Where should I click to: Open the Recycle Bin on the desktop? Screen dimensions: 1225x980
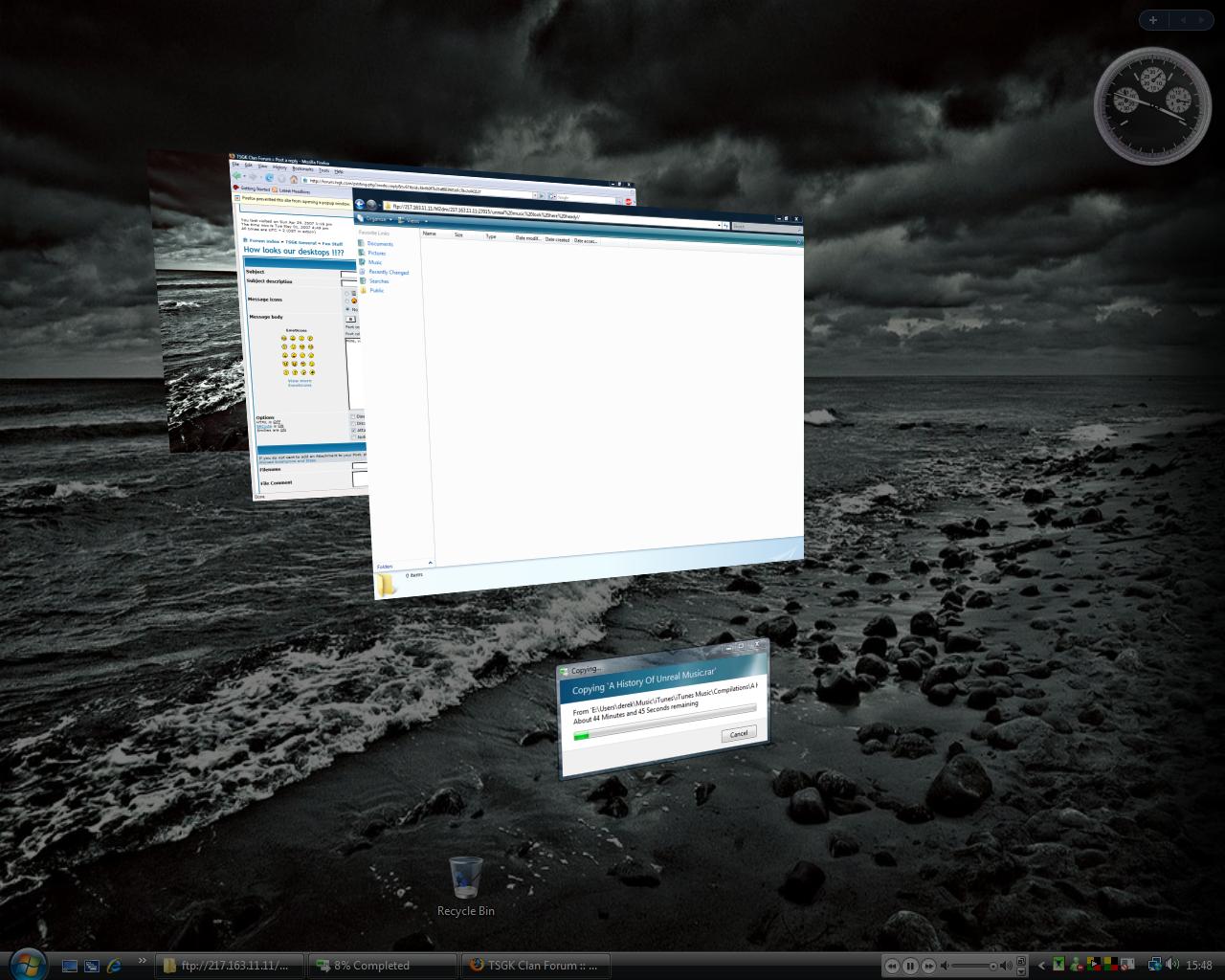point(465,876)
